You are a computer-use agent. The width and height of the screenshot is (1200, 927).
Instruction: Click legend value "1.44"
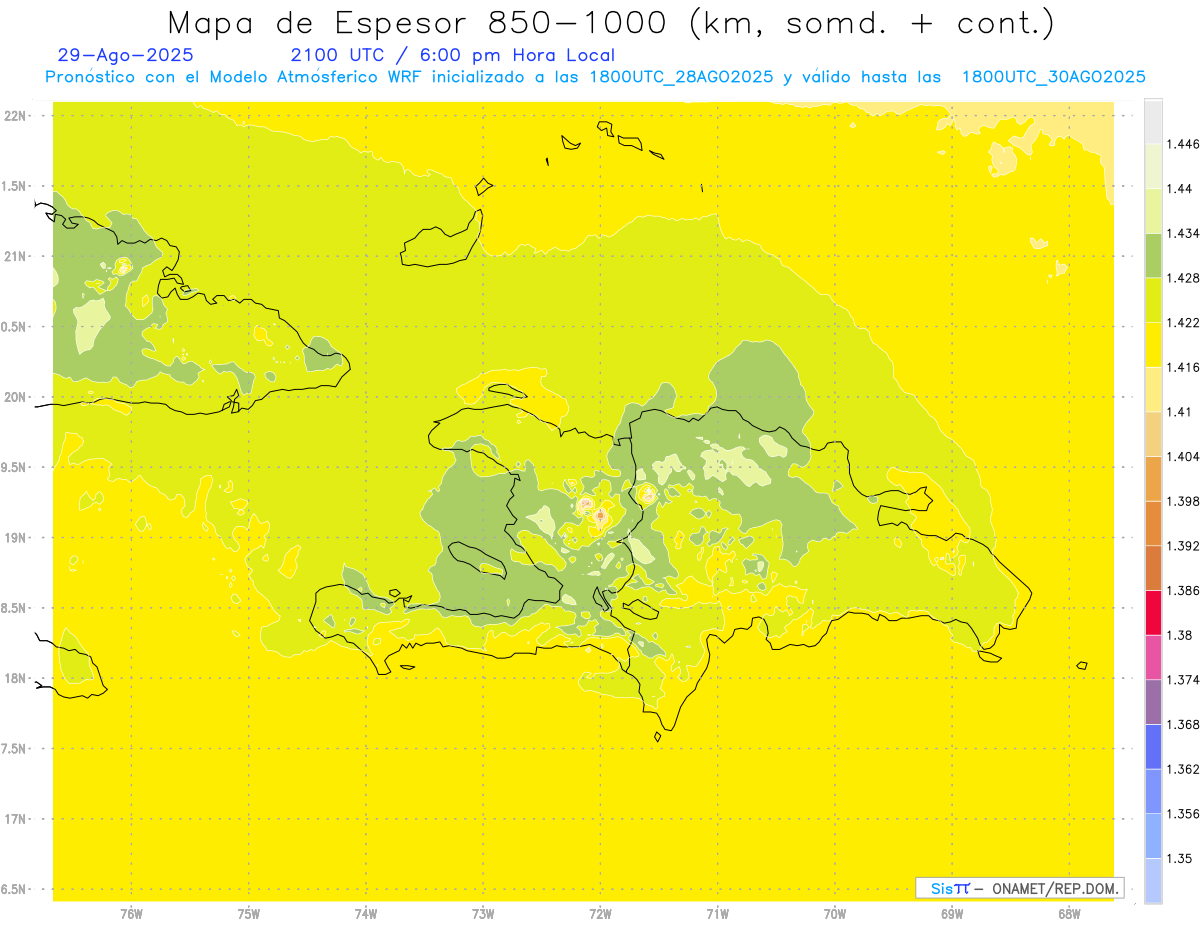tap(1179, 189)
